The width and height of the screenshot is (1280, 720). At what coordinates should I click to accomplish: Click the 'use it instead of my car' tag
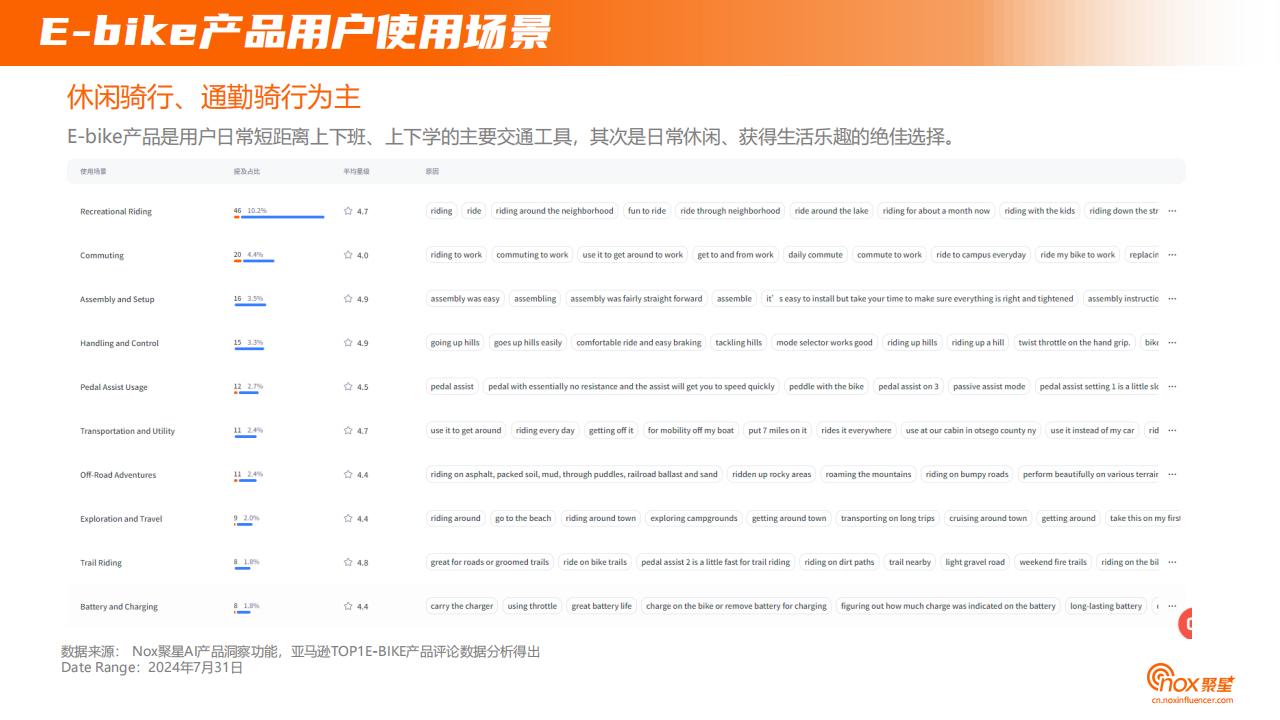click(1092, 431)
